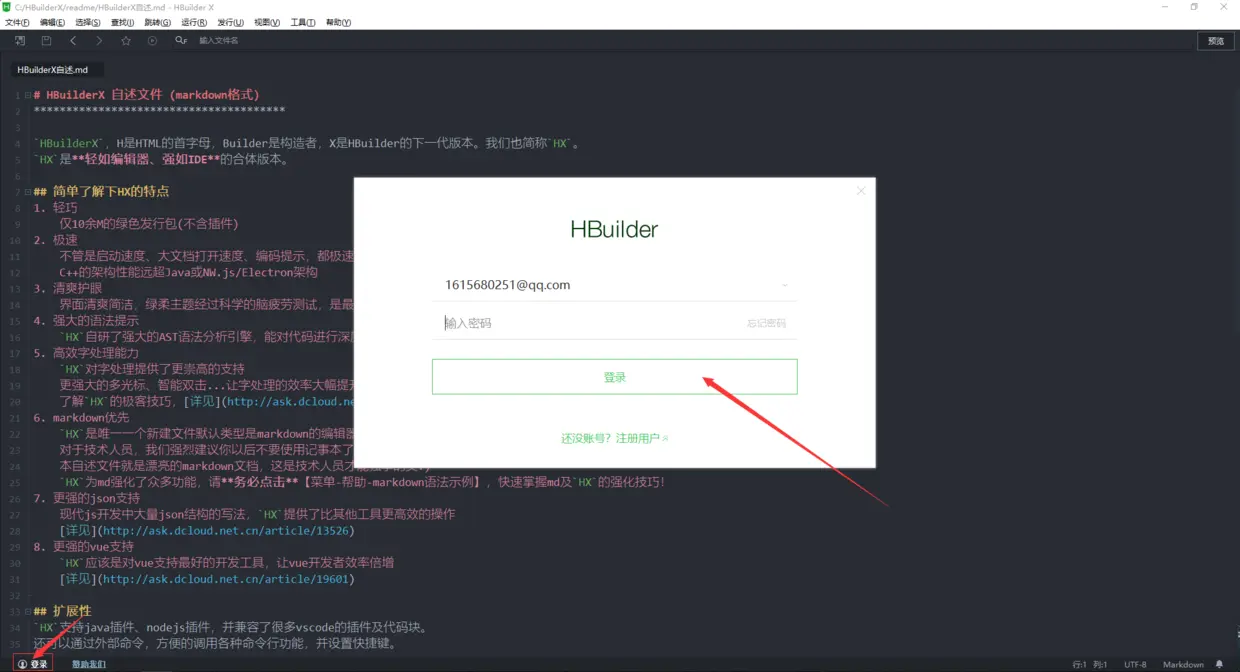Image resolution: width=1240 pixels, height=672 pixels.
Task: Click the star bookmark toolbar icon
Action: (x=126, y=41)
